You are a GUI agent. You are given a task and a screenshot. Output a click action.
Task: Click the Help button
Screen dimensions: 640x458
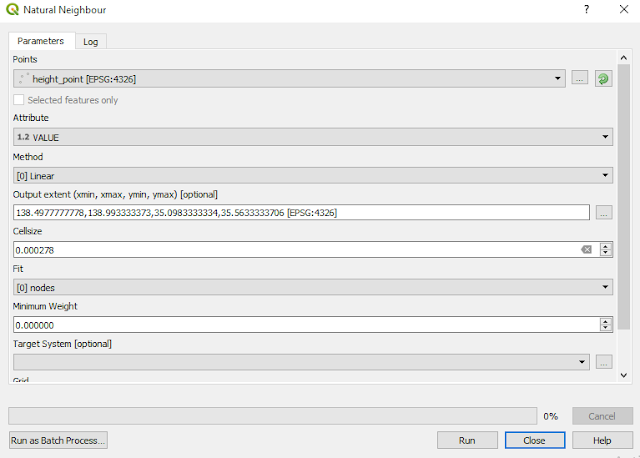[602, 440]
